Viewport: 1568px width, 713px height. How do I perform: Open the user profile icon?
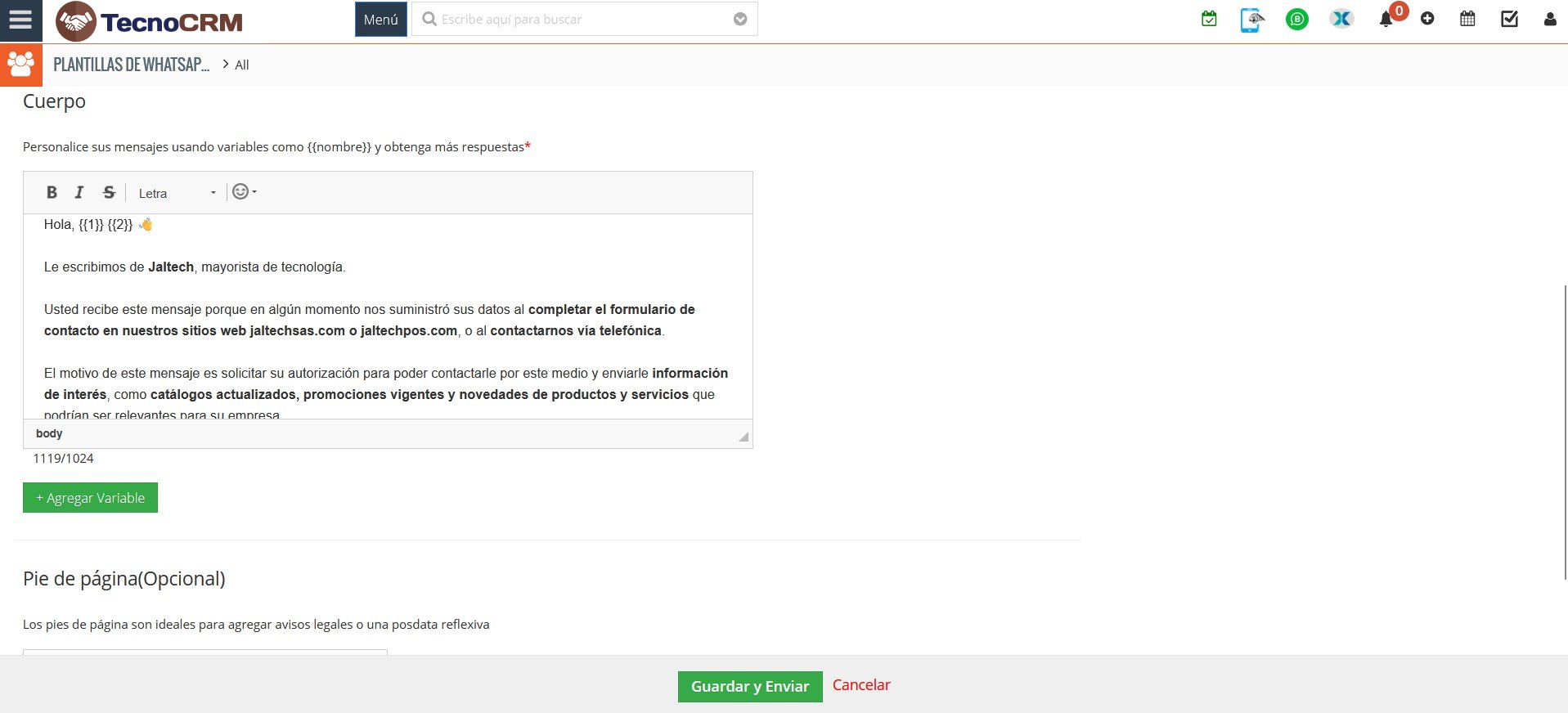pyautogui.click(x=1549, y=19)
